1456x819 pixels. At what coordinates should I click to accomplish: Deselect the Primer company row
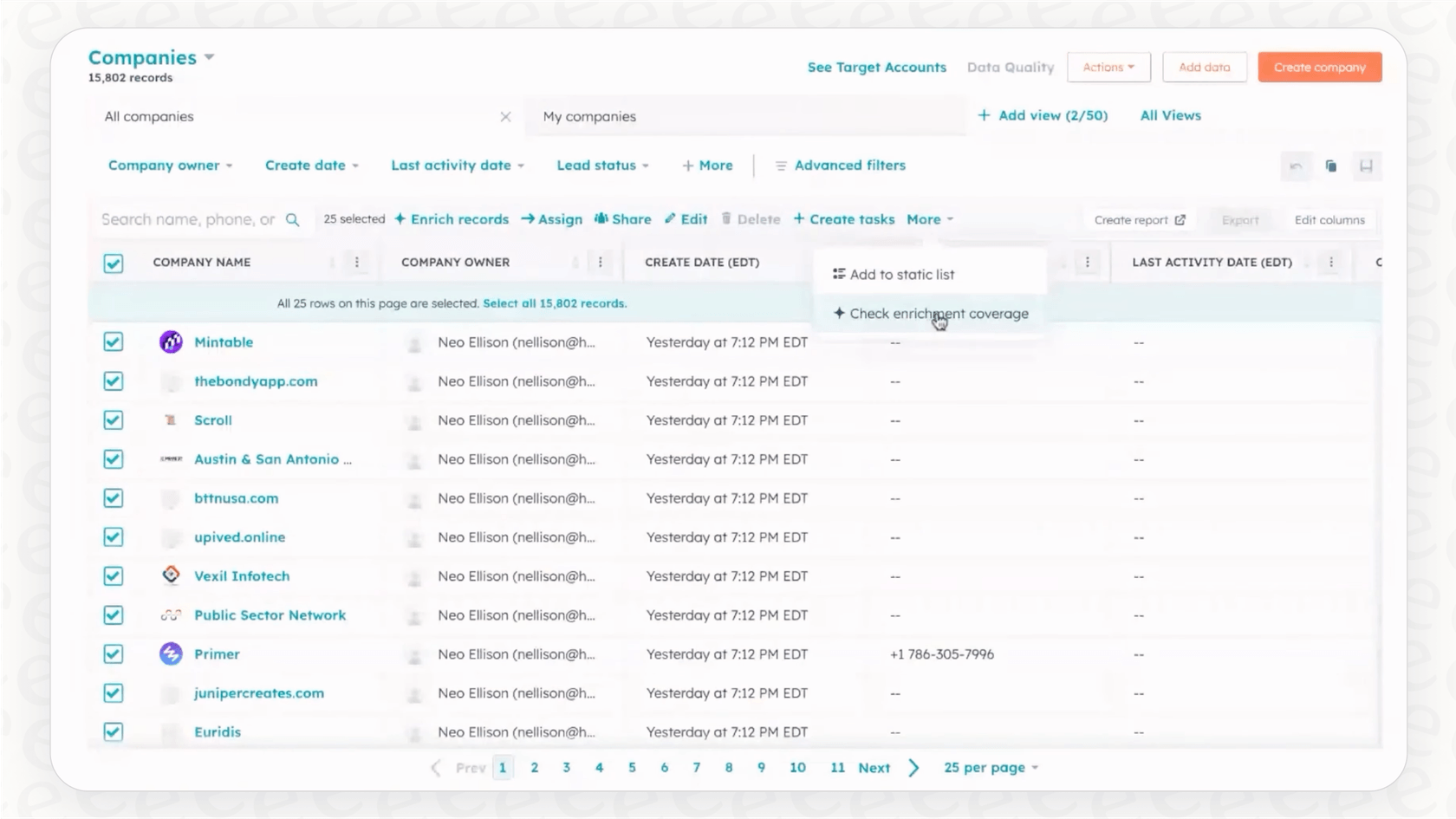(113, 653)
